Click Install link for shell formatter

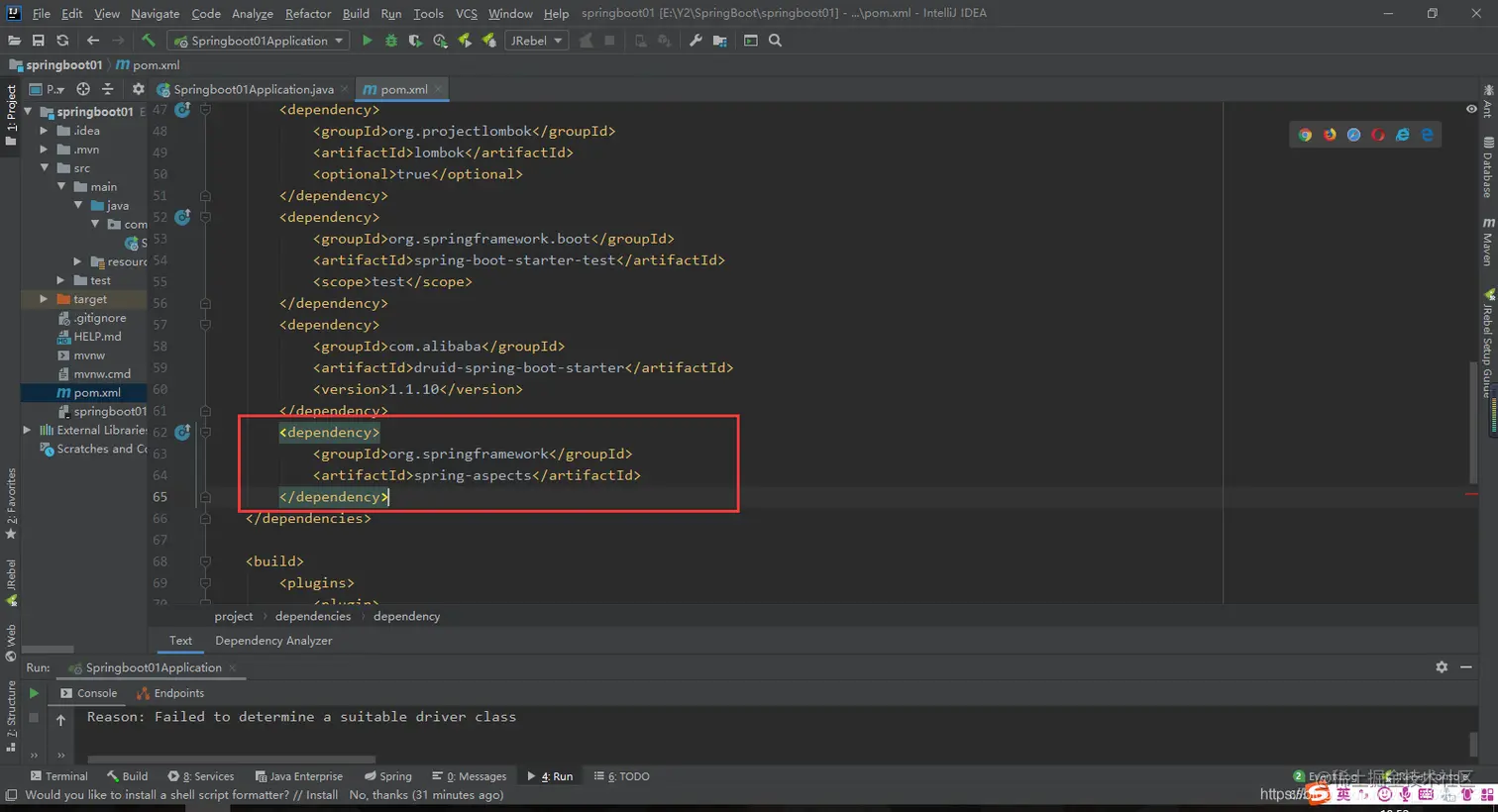pos(321,795)
